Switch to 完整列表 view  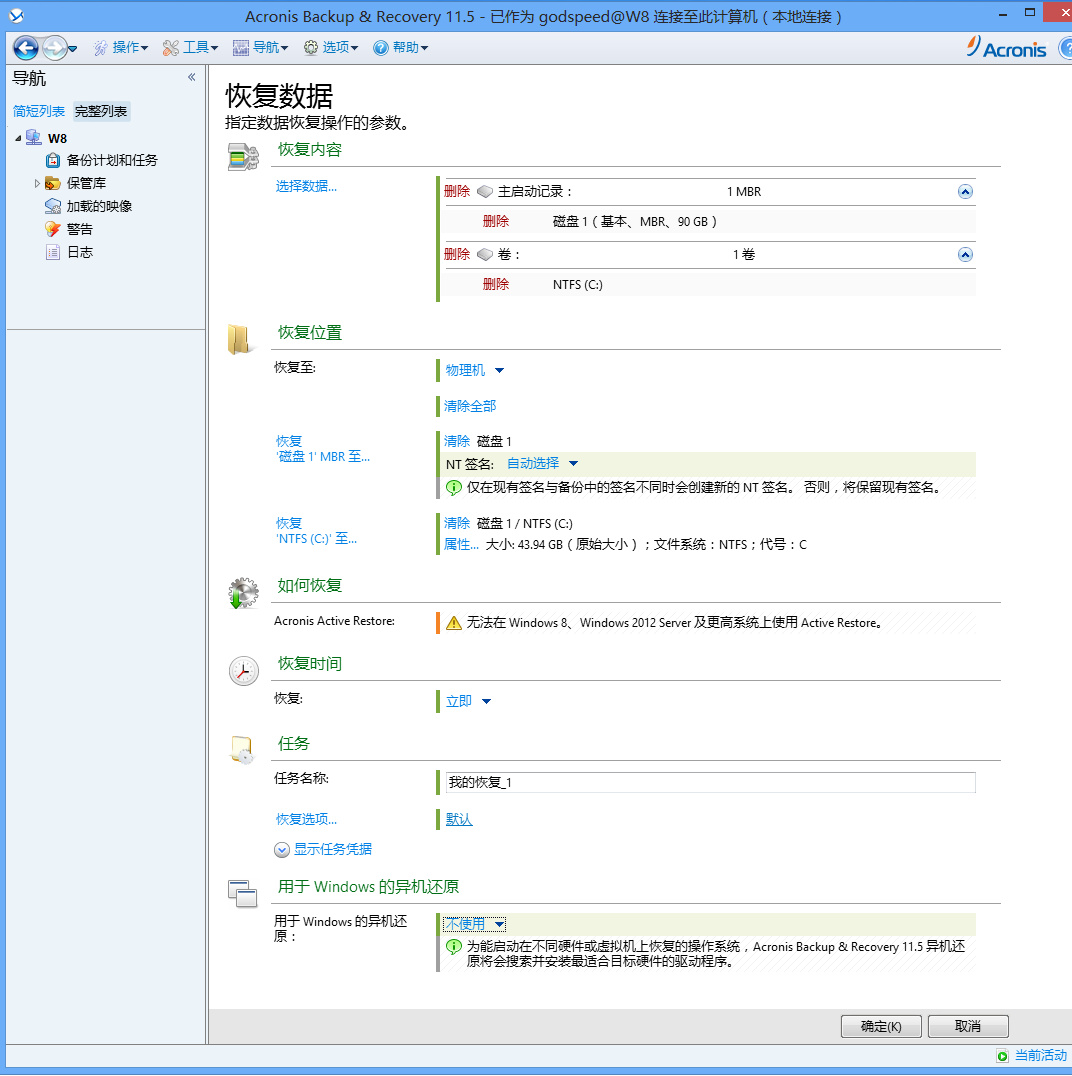coord(101,111)
